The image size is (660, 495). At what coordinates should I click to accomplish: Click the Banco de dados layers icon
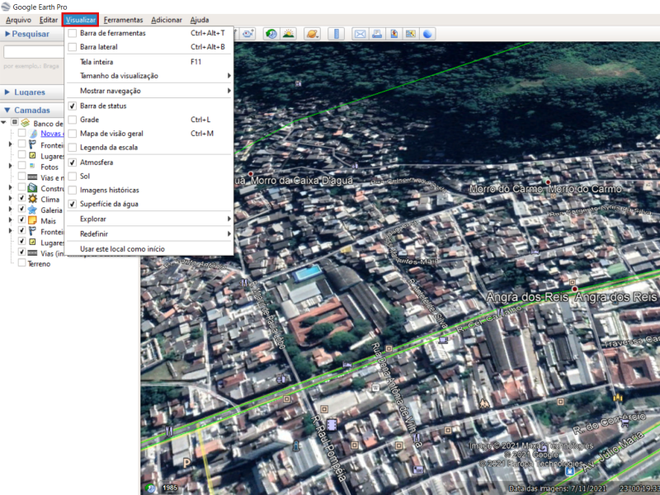tap(25, 123)
